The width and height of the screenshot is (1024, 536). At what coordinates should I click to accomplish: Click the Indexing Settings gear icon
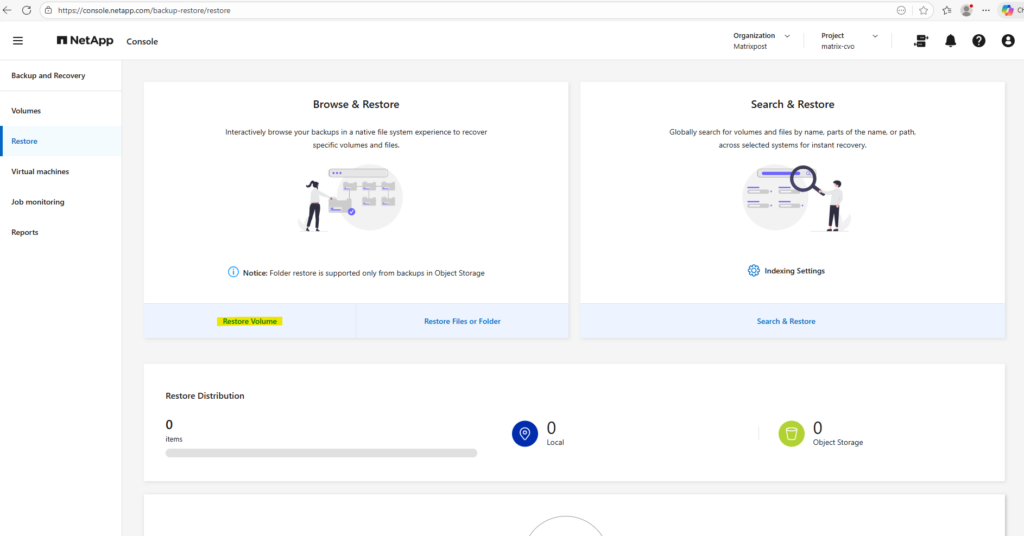(x=754, y=271)
